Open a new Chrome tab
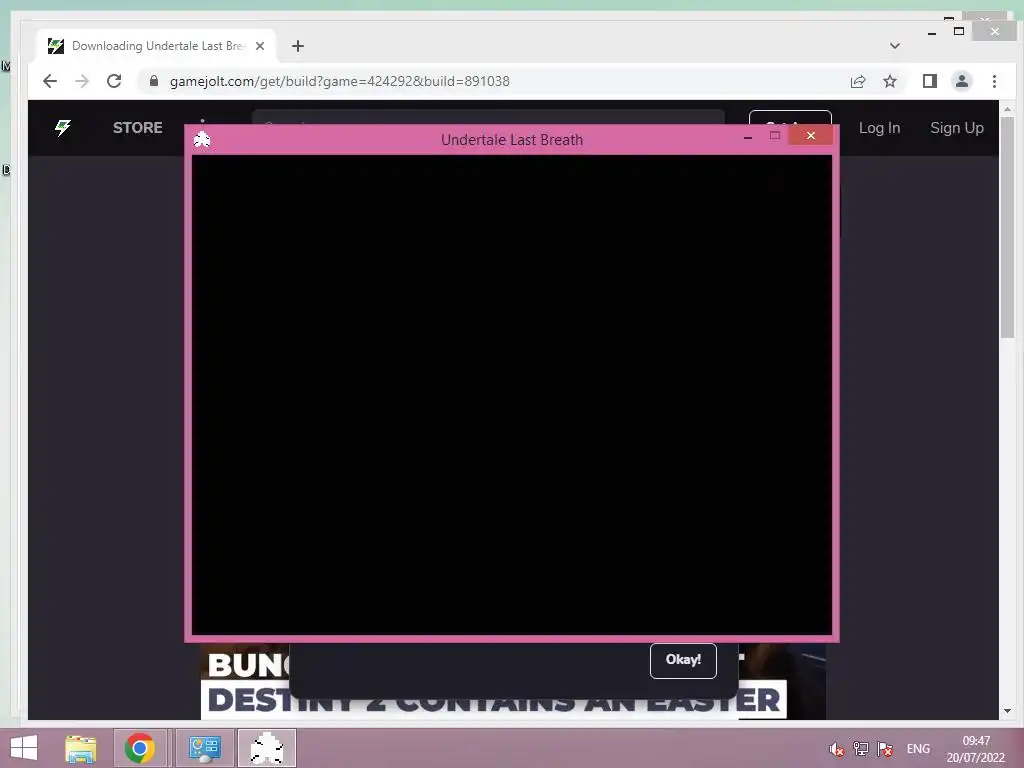1024x768 pixels. point(298,46)
